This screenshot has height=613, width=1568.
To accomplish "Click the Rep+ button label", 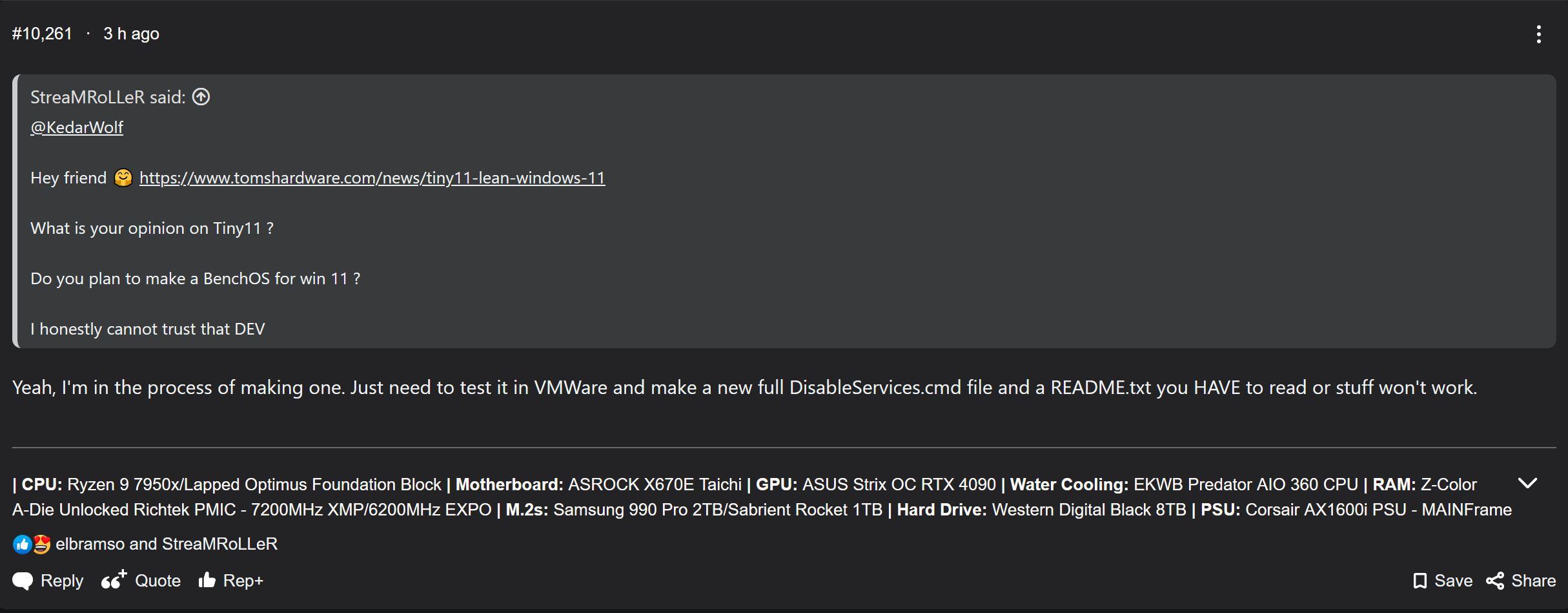I will click(243, 581).
